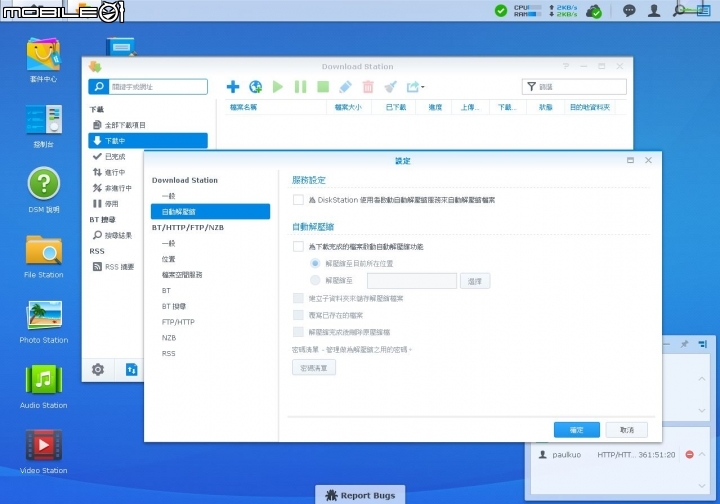Click the blue OK confirm button

pyautogui.click(x=577, y=430)
